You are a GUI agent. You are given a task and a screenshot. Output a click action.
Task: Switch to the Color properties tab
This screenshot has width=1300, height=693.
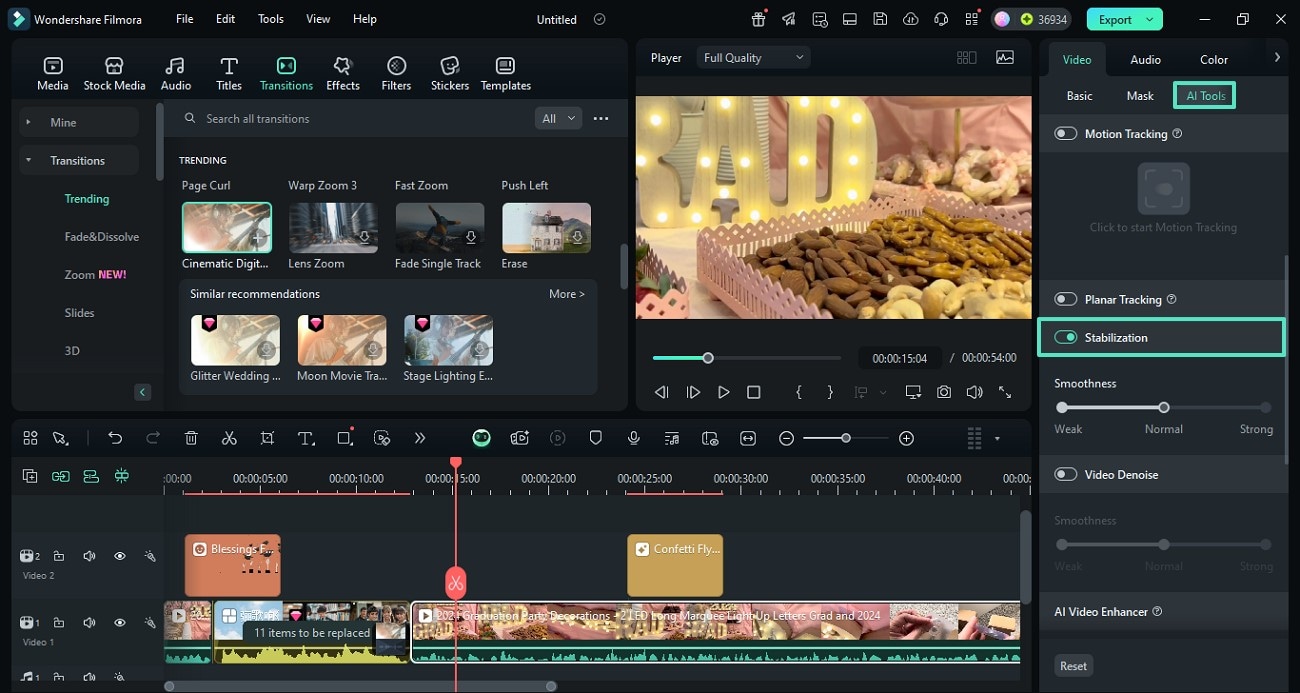1214,60
